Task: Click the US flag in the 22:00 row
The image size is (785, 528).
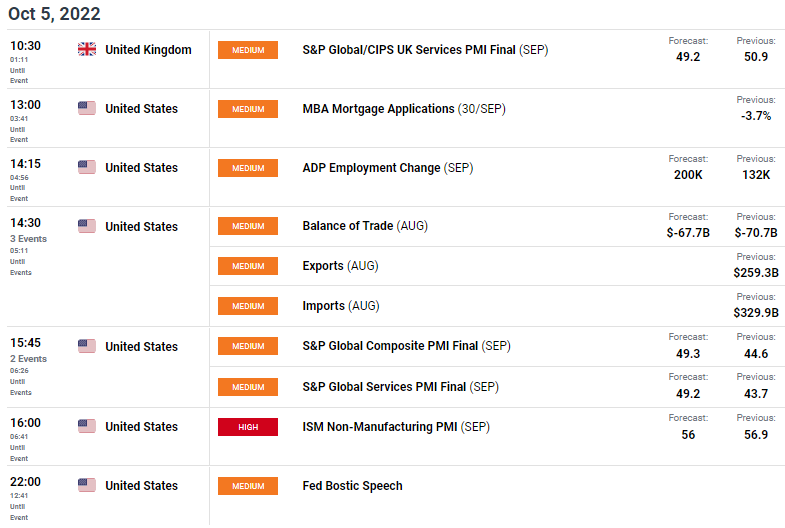Action: (87, 486)
